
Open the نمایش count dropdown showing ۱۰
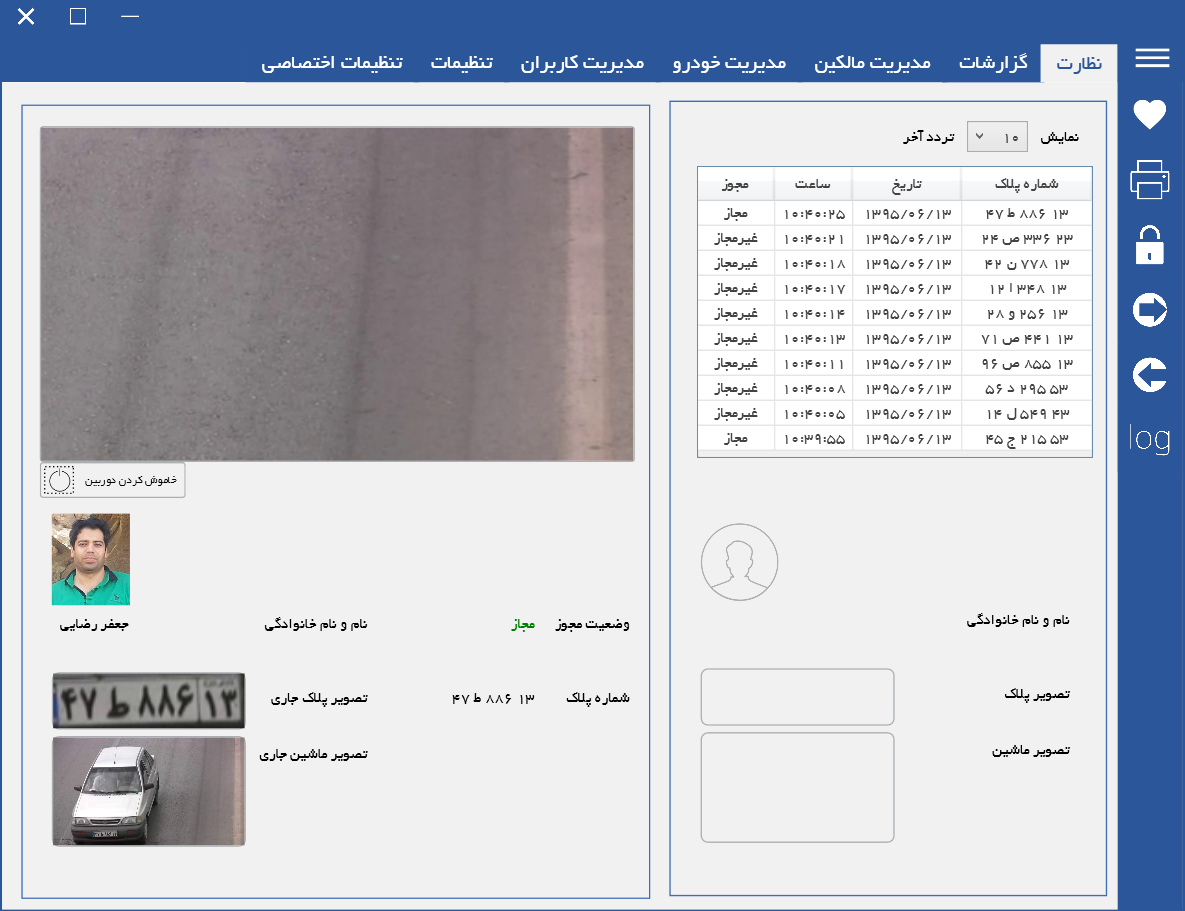(997, 137)
